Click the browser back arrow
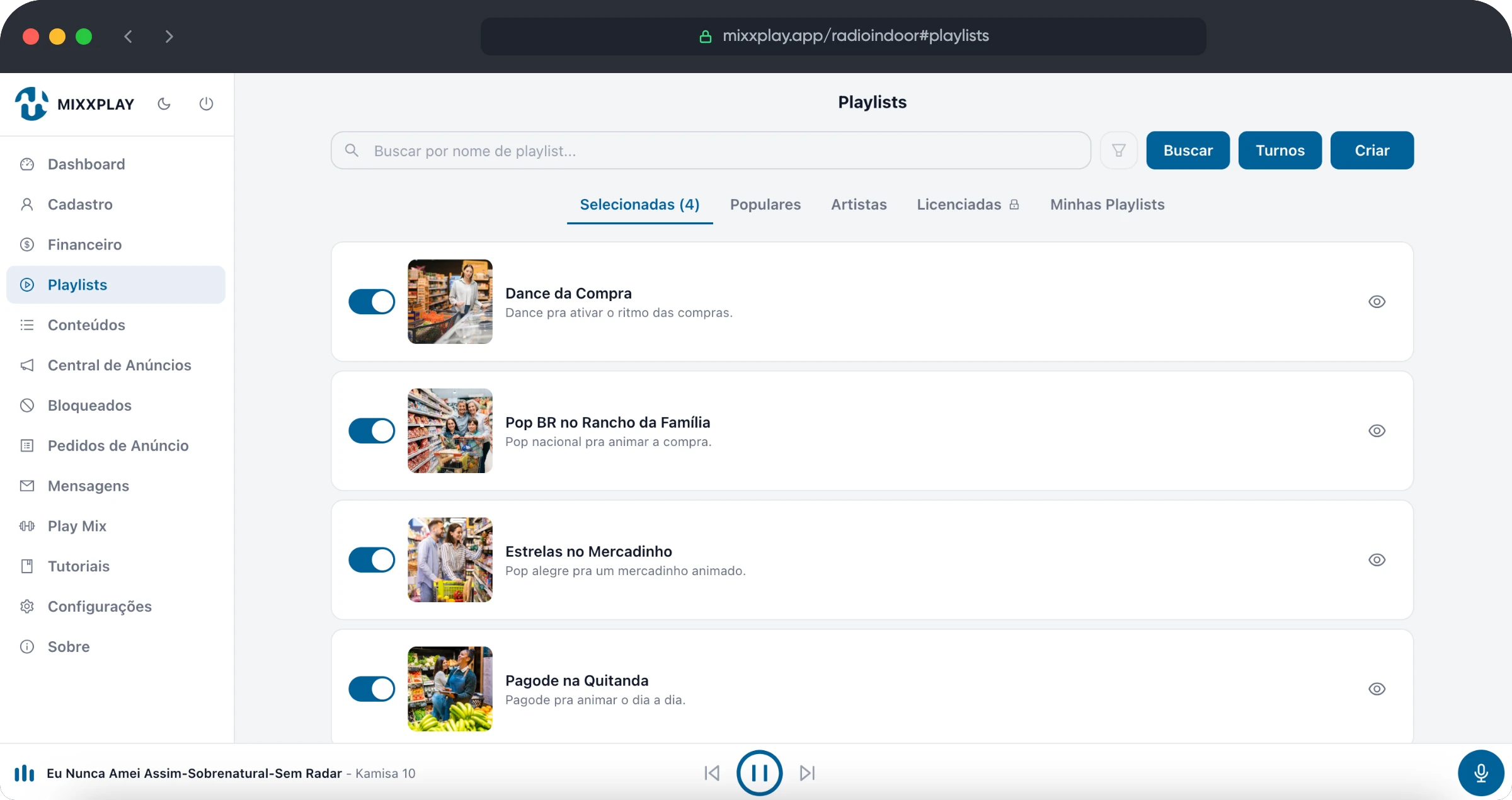 (x=128, y=37)
